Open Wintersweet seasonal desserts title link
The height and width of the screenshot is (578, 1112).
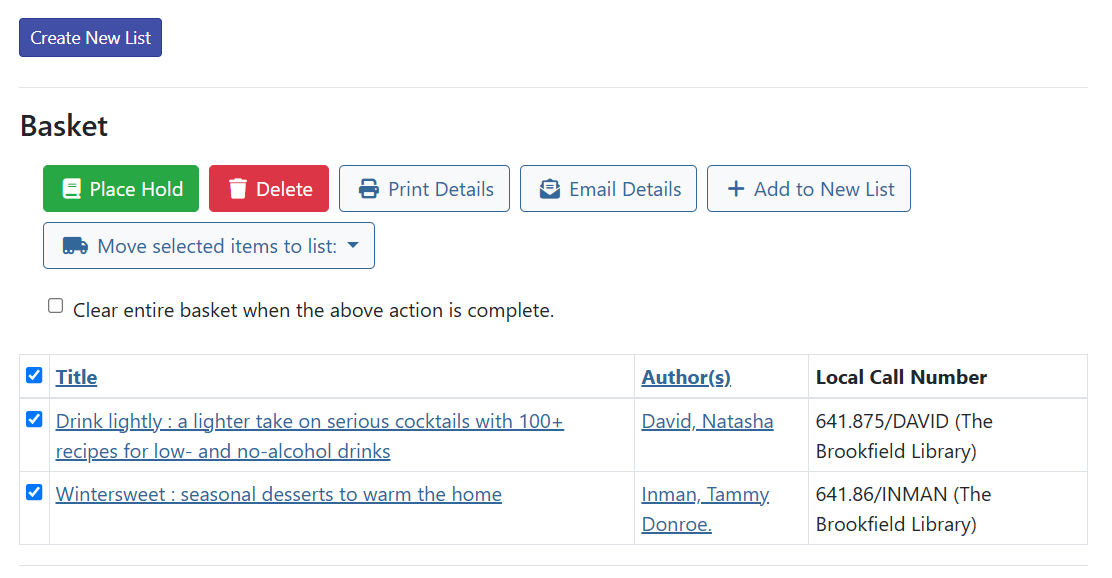(x=278, y=494)
